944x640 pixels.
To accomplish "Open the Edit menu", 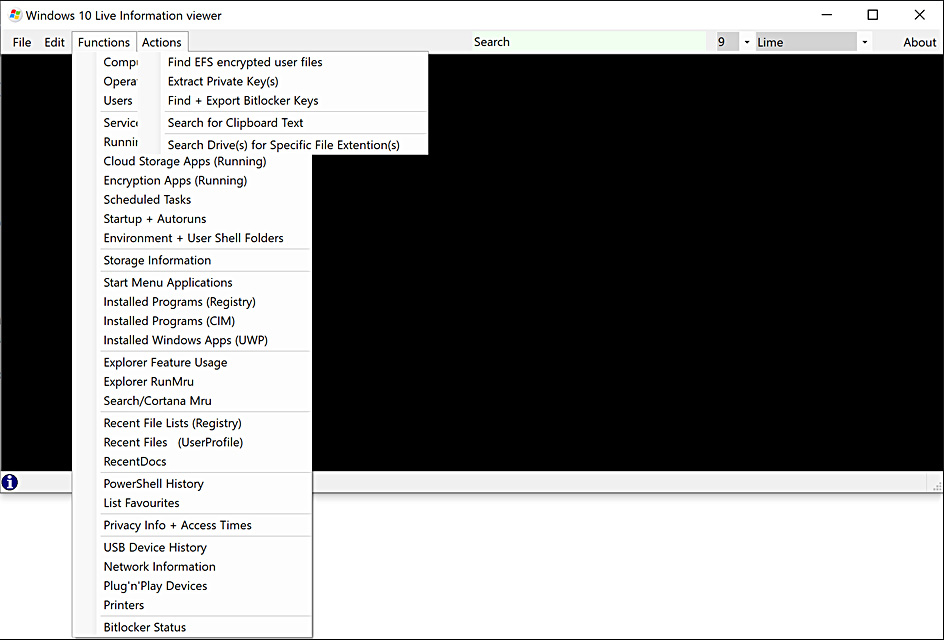I will (x=54, y=42).
